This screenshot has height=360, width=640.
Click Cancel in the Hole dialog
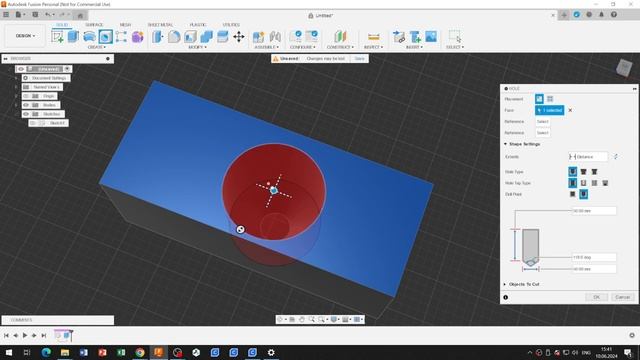click(622, 297)
